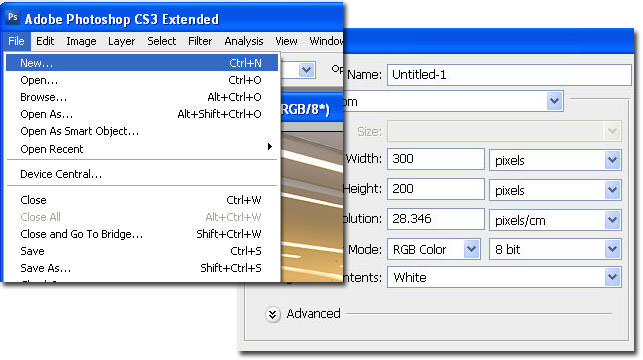Open the Edit menu

tap(45, 41)
